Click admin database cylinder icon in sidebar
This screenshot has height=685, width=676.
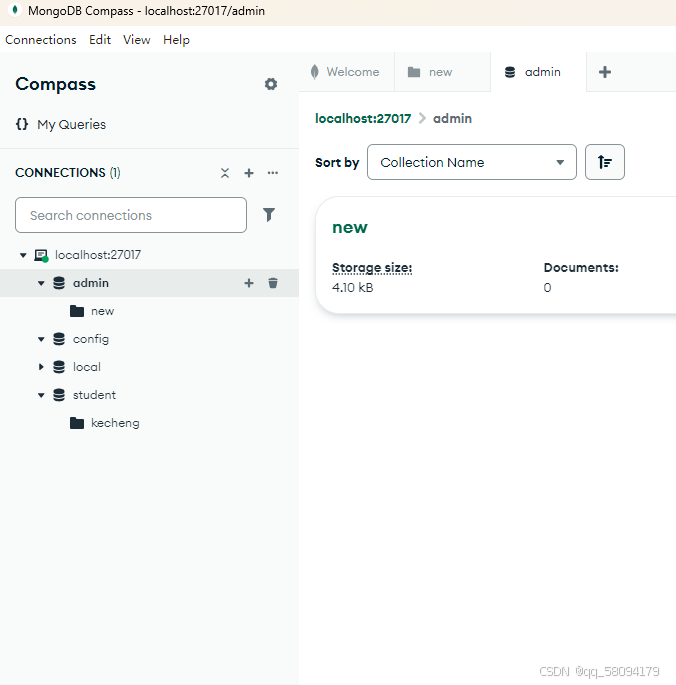coord(59,283)
